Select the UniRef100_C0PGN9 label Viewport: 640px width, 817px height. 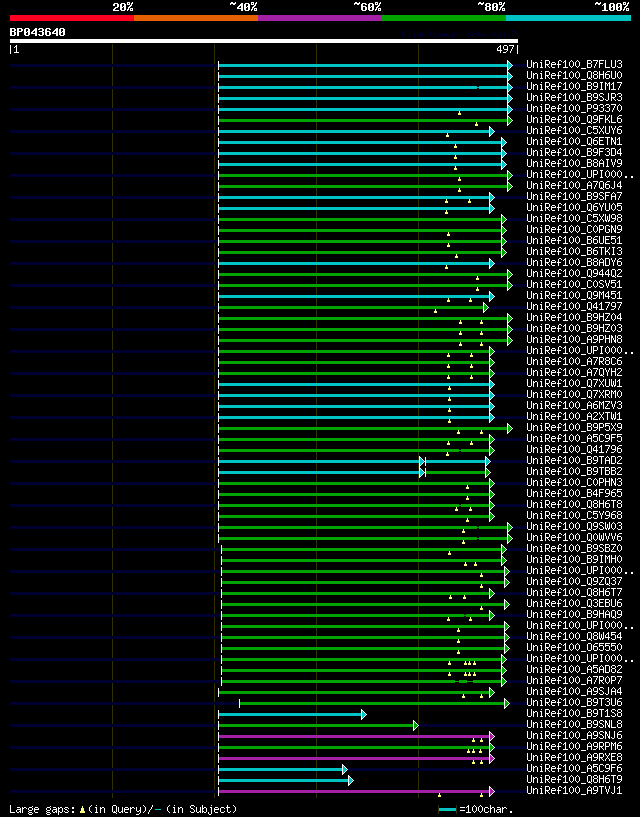coord(574,229)
